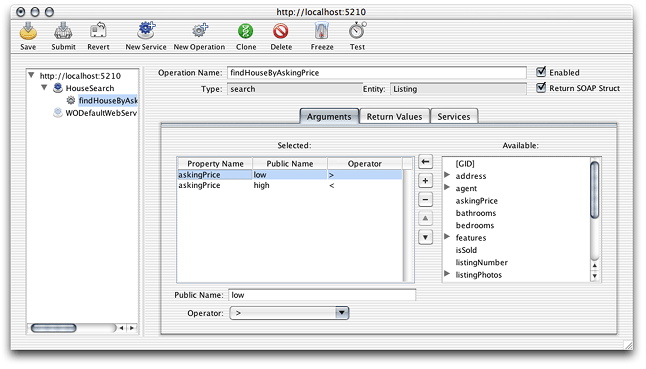Click the plus add argument button
This screenshot has height=369, width=646.
[425, 181]
